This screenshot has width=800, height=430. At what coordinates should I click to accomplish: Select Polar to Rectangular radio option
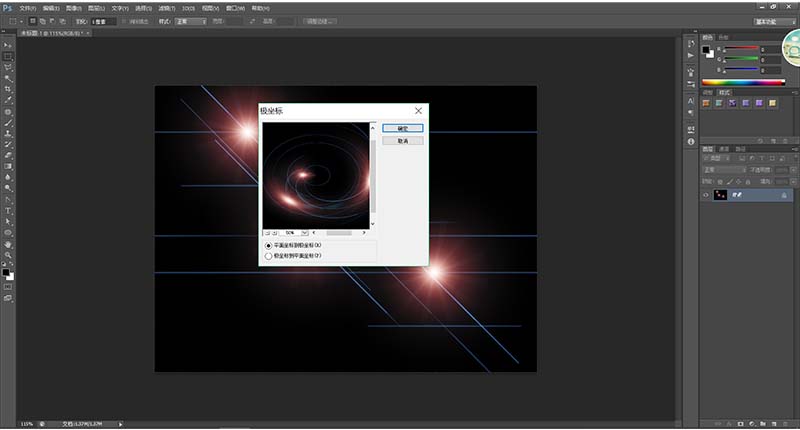pos(267,256)
